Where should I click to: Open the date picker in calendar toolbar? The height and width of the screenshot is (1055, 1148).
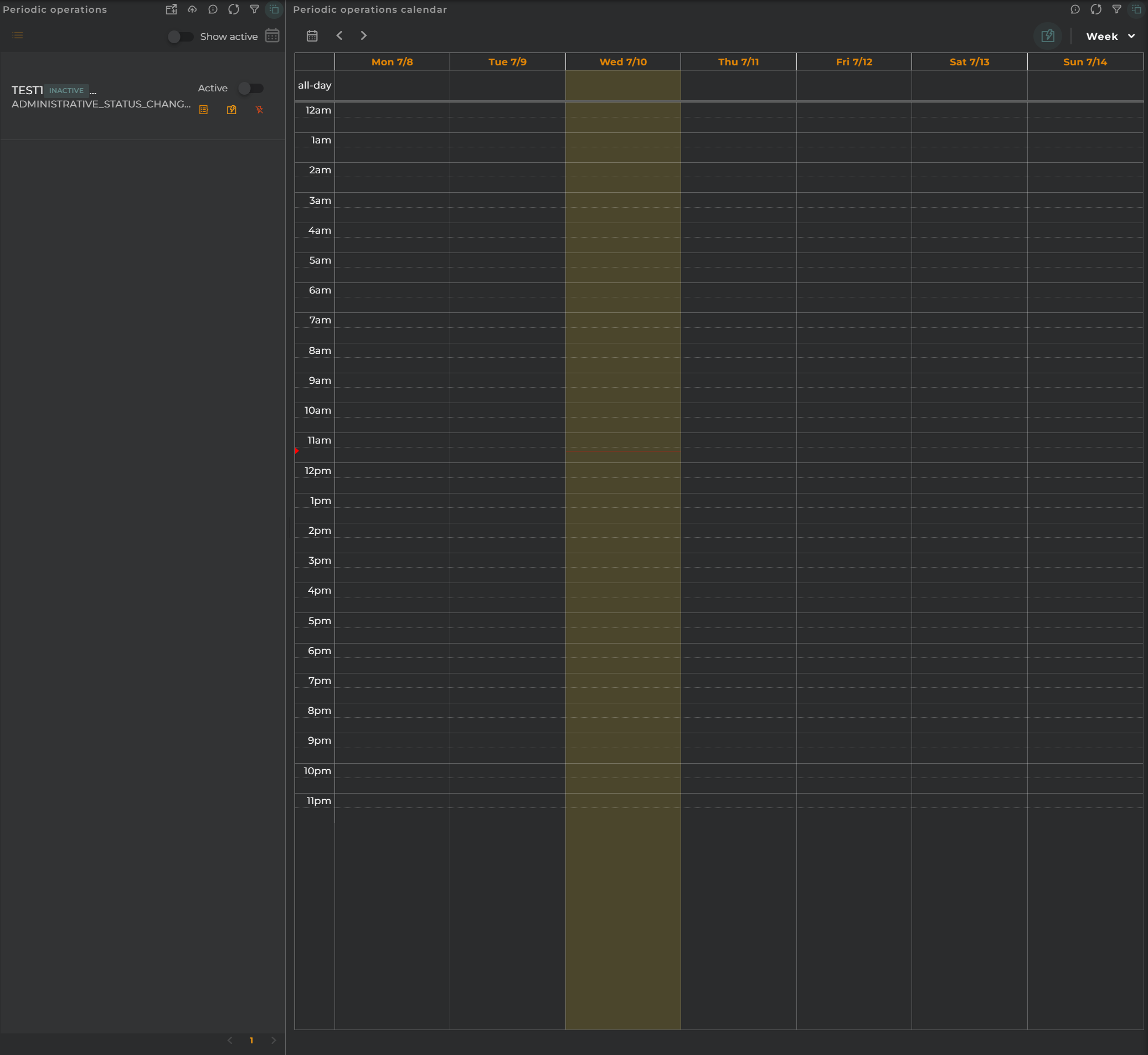[312, 36]
